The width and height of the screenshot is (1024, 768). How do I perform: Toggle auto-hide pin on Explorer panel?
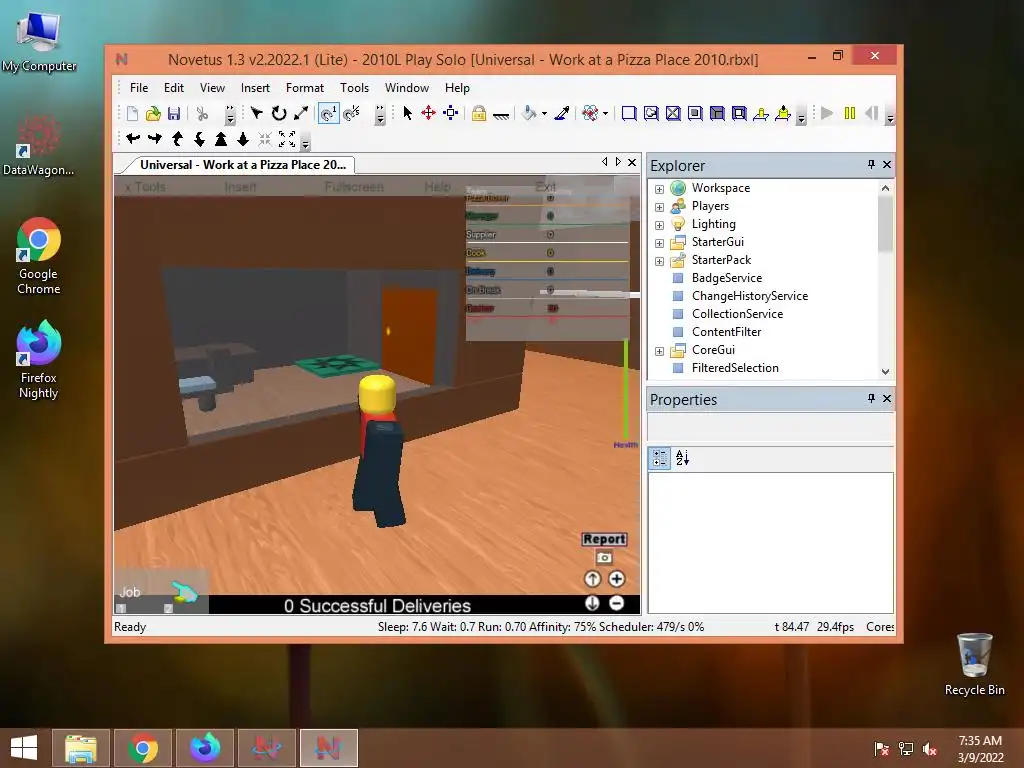871,165
